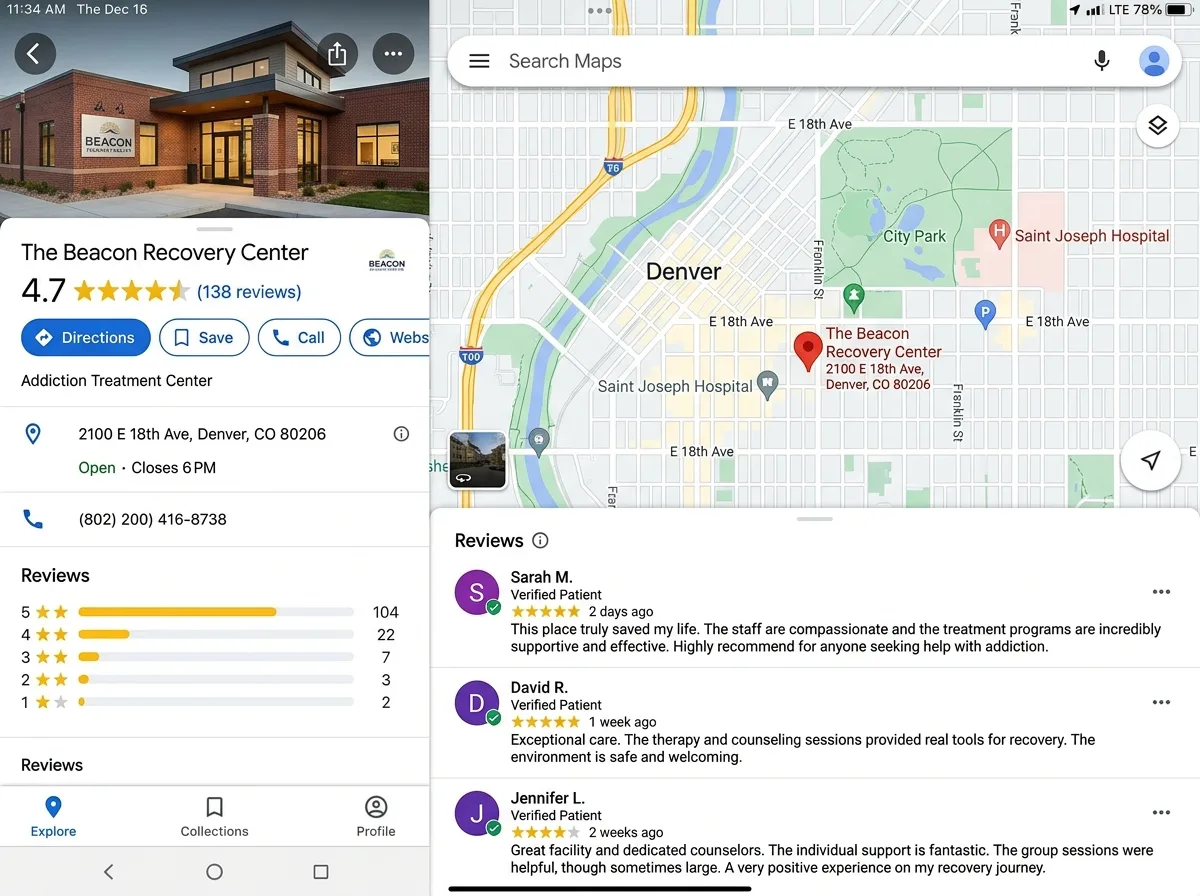Image resolution: width=1200 pixels, height=896 pixels.
Task: Tap Jennifer L.'s profile avatar
Action: click(477, 813)
